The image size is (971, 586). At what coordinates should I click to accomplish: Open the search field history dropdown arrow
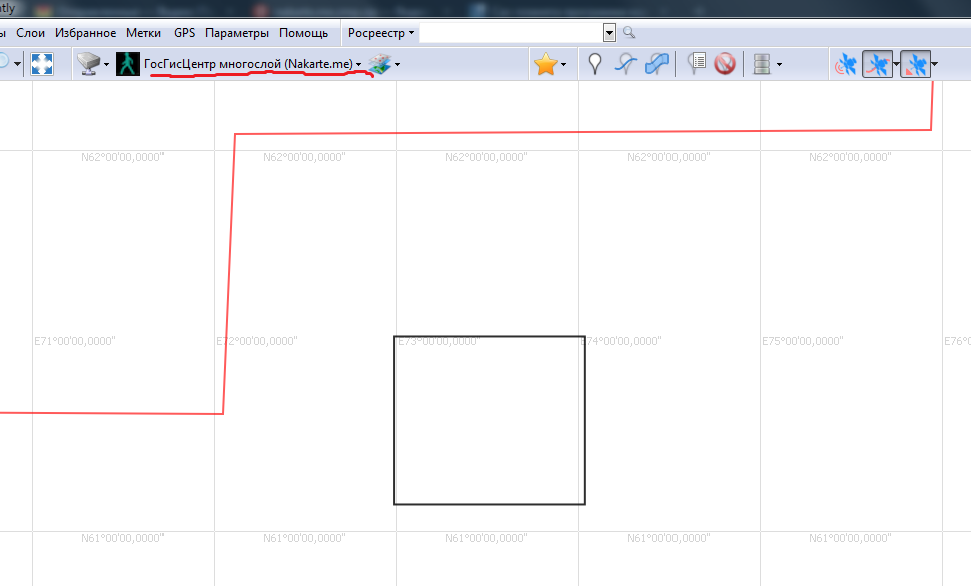[609, 33]
